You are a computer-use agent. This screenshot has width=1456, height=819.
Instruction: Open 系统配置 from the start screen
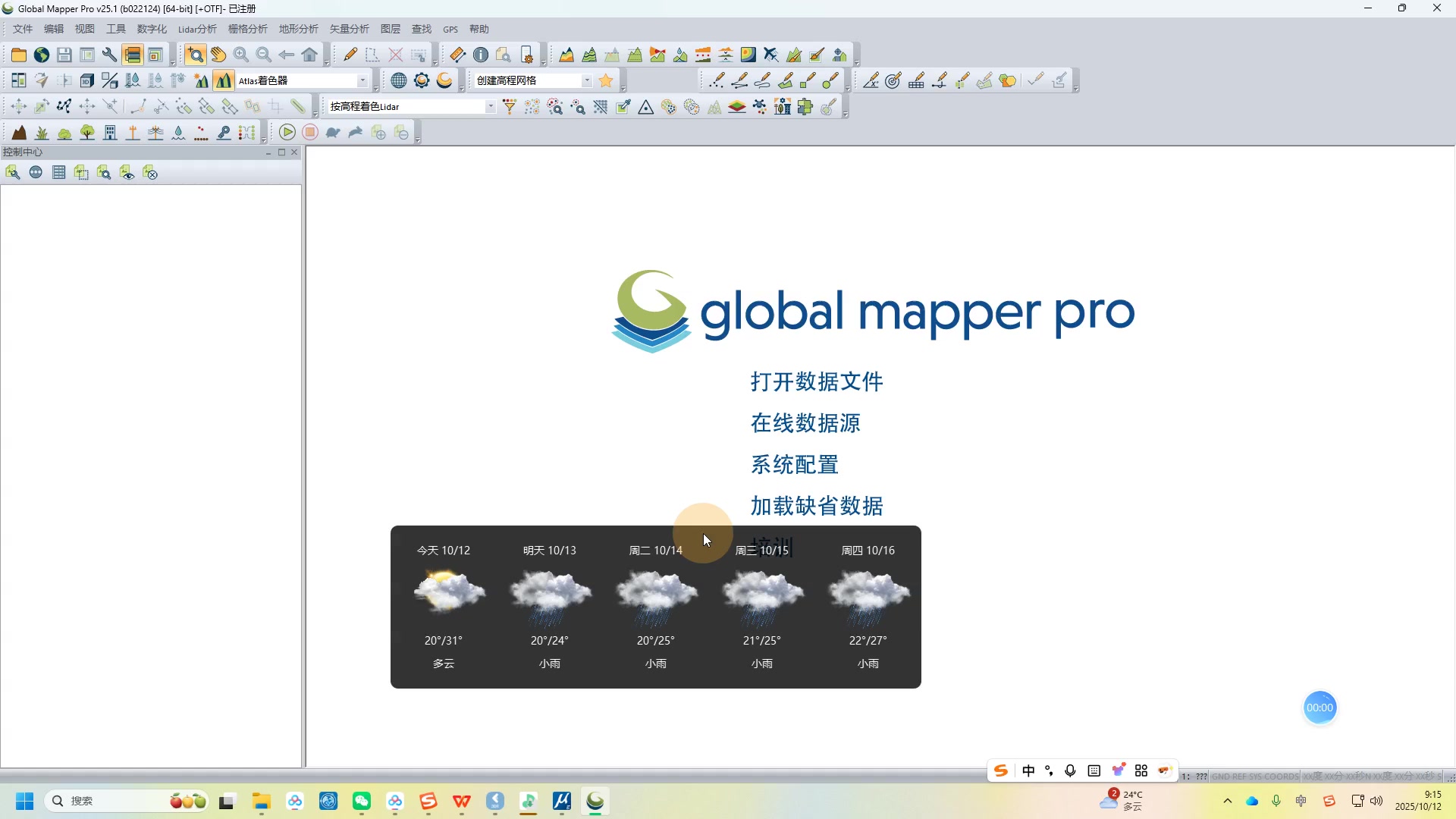794,464
